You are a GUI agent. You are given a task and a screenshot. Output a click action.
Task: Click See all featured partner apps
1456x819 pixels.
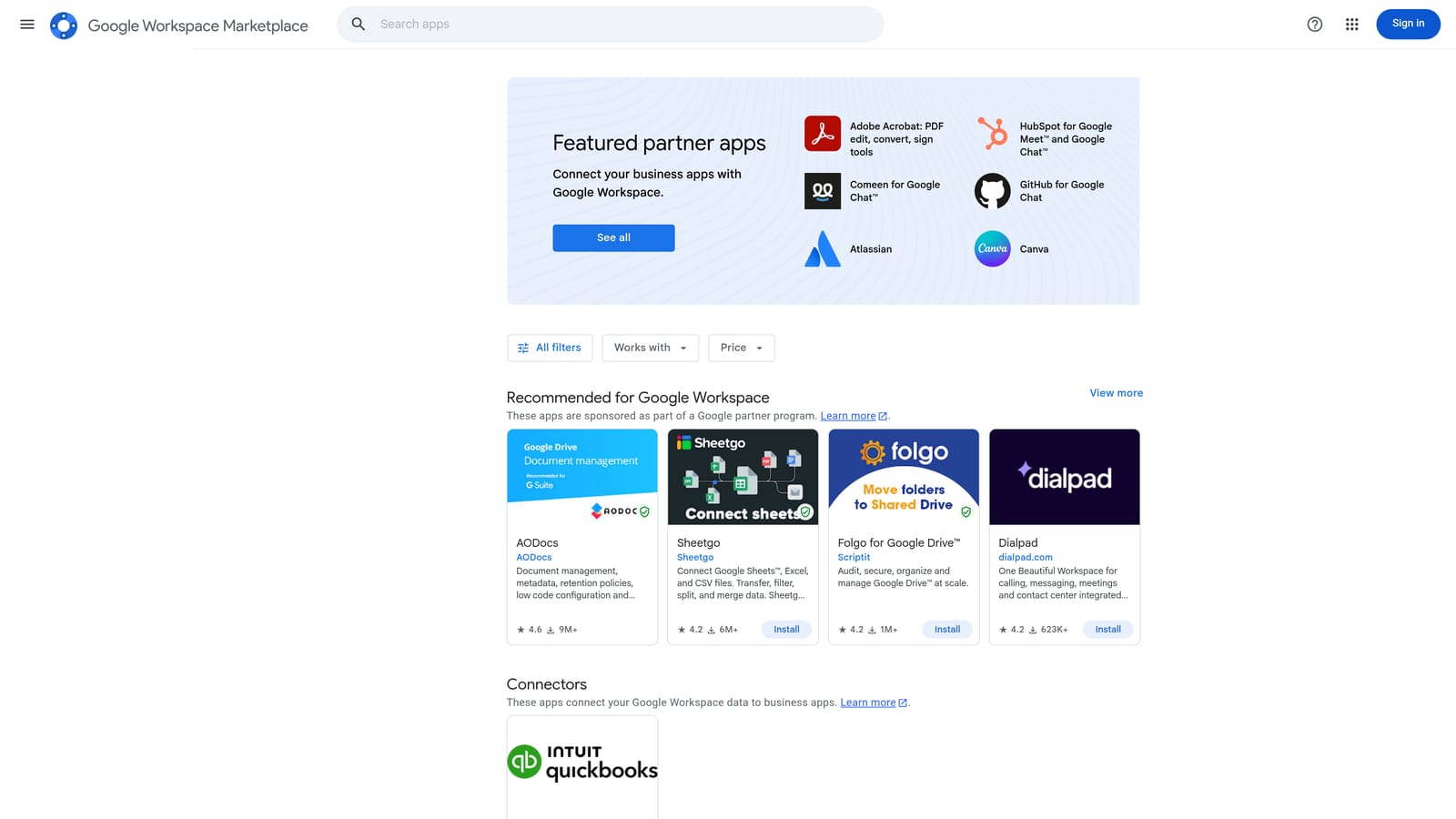click(613, 238)
